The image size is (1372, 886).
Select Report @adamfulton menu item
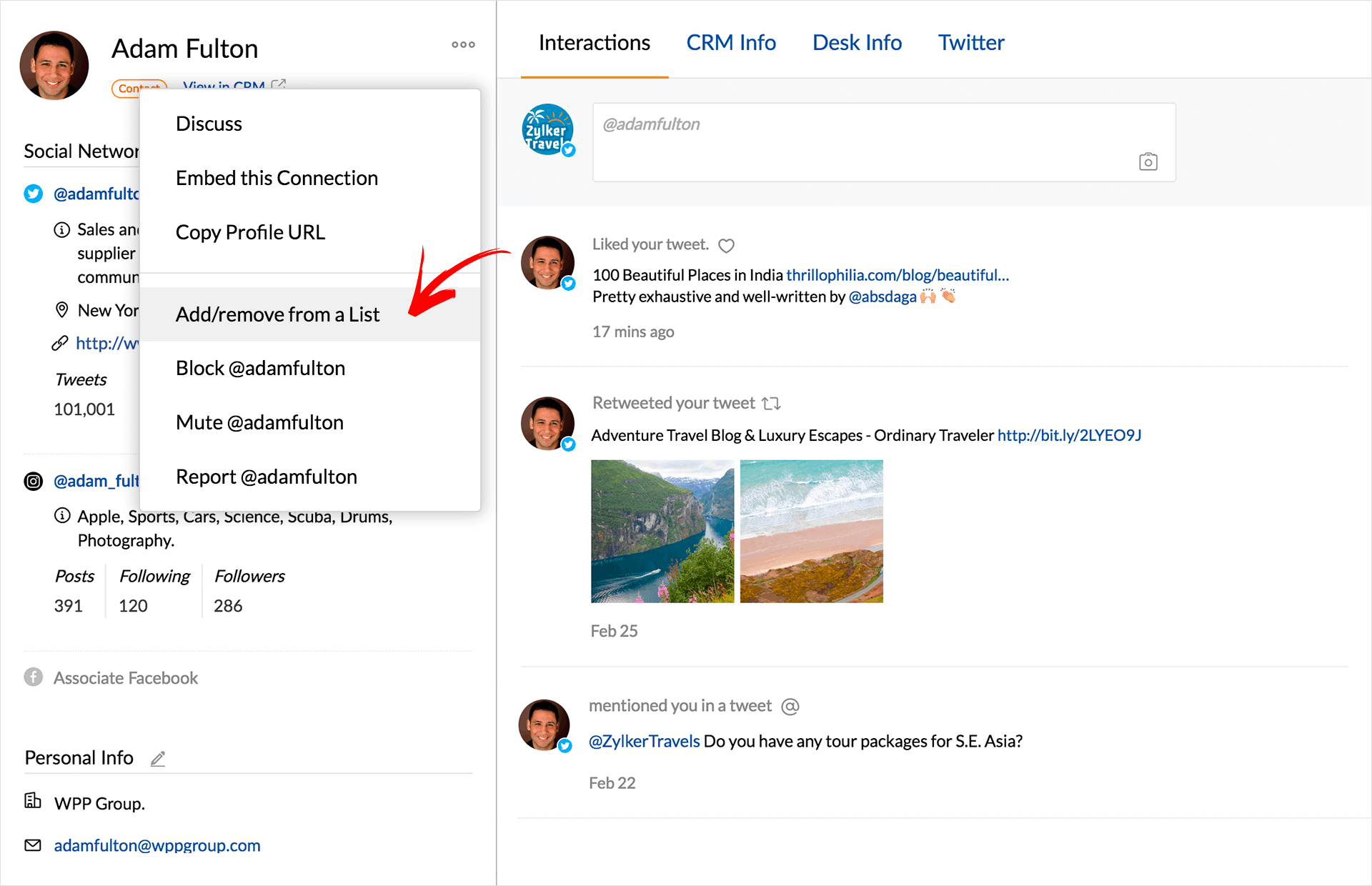pyautogui.click(x=266, y=477)
